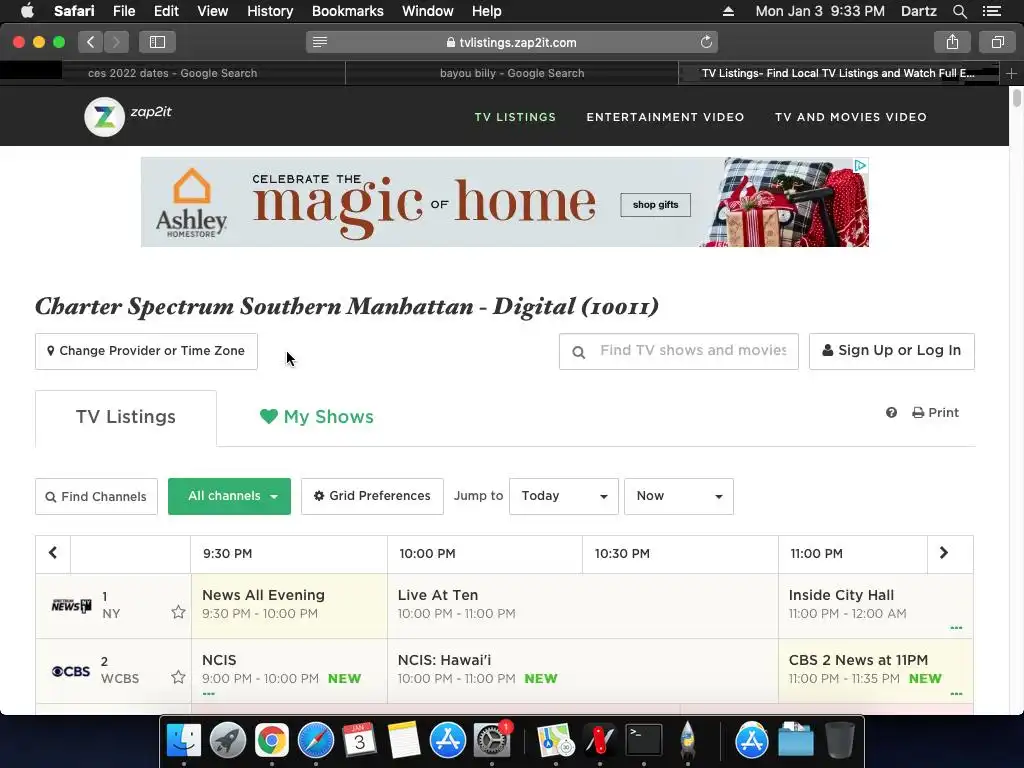The image size is (1024, 768).
Task: Click TV LISTINGS nav link
Action: click(x=515, y=117)
